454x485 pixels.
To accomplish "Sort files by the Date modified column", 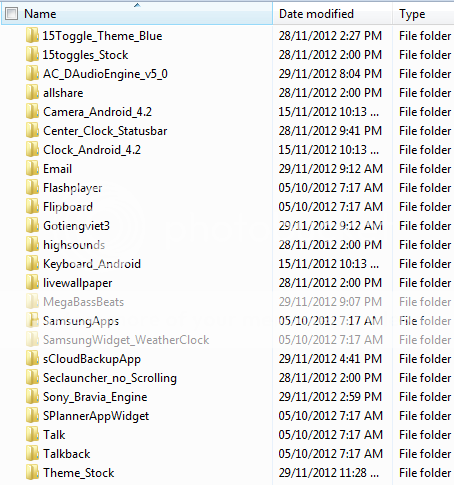I will click(x=316, y=14).
